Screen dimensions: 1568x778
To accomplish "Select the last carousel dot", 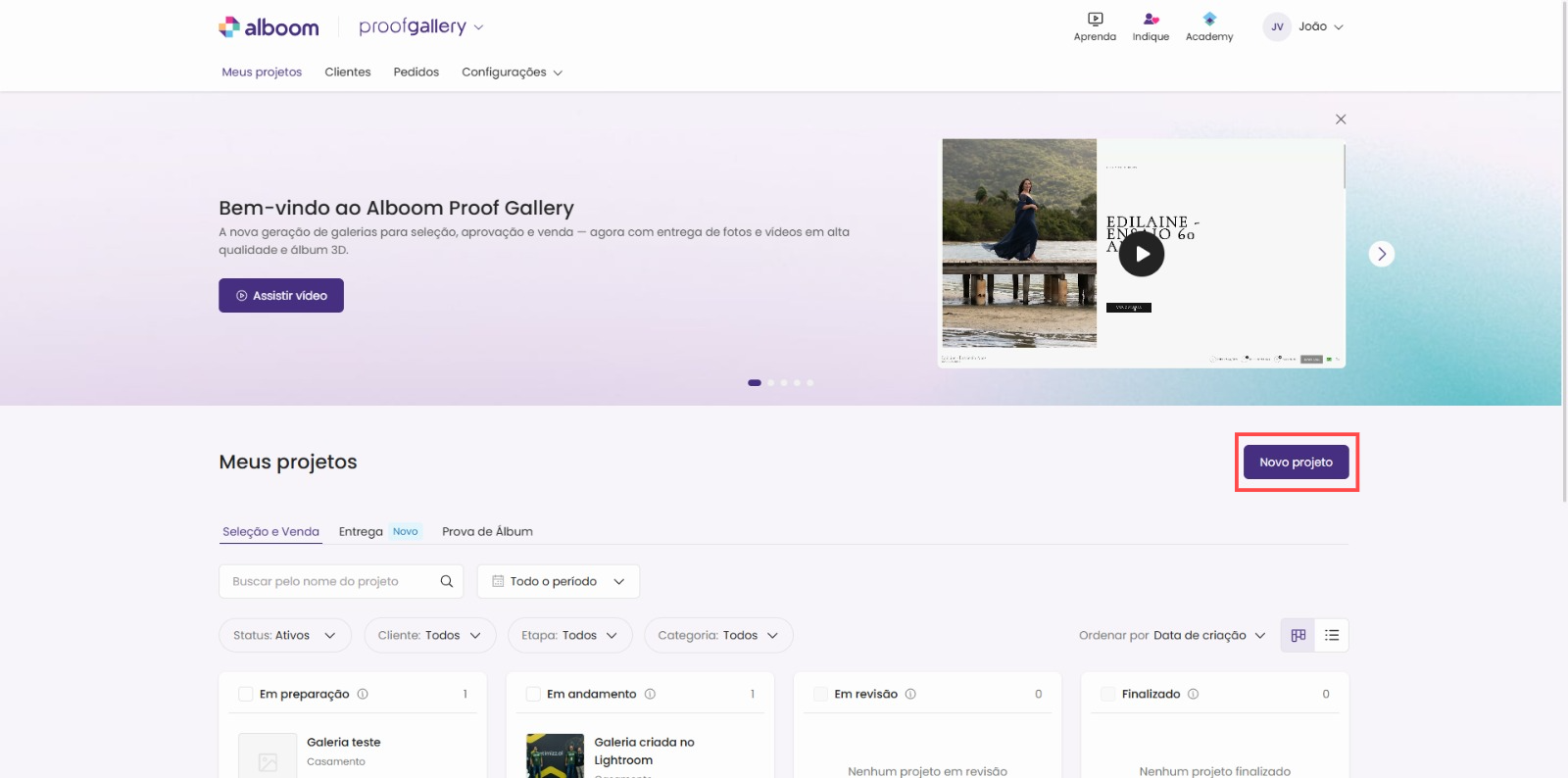I will (x=810, y=383).
